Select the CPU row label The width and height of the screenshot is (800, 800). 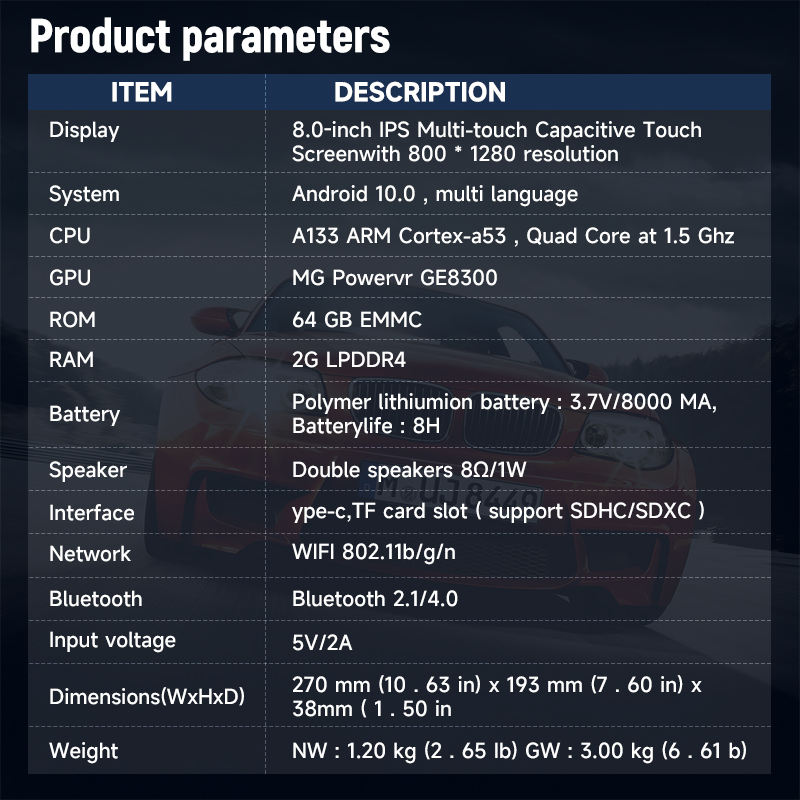pyautogui.click(x=70, y=236)
